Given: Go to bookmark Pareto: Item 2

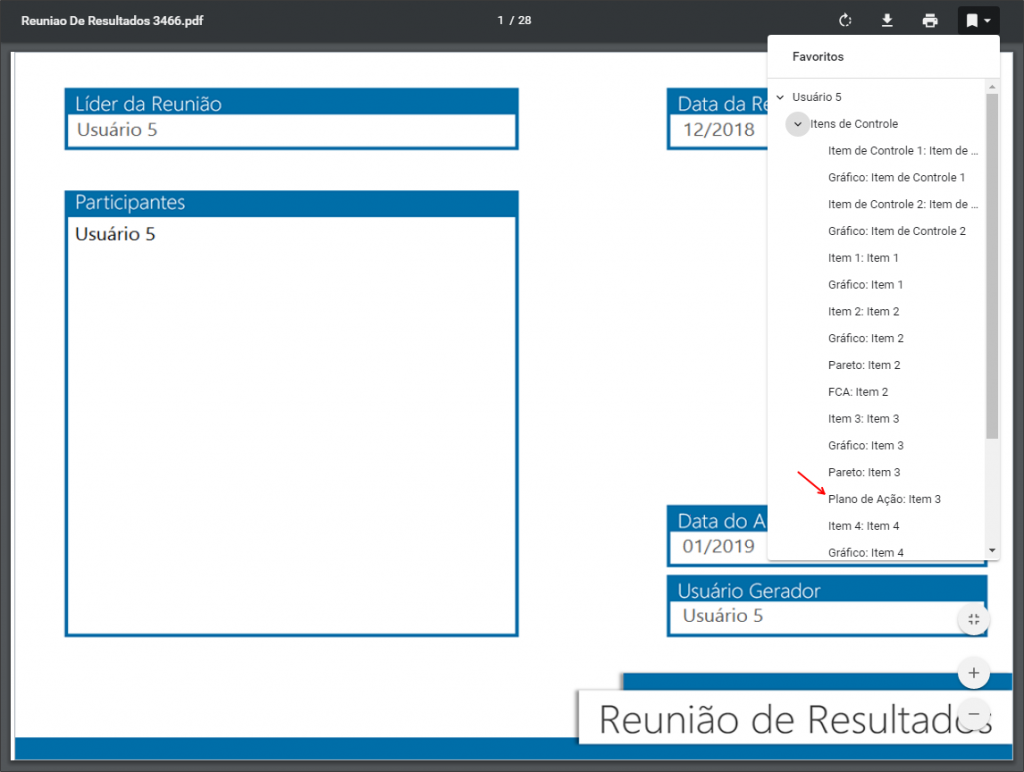Looking at the screenshot, I should [x=864, y=365].
